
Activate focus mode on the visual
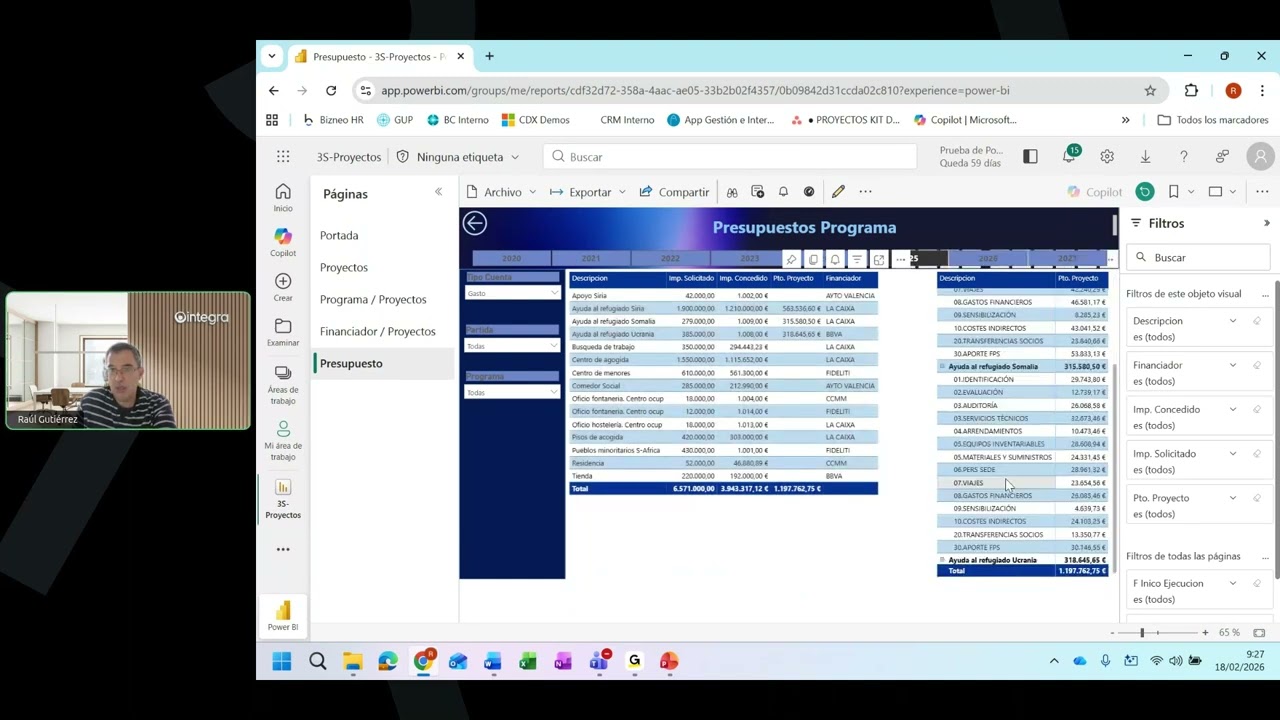879,259
